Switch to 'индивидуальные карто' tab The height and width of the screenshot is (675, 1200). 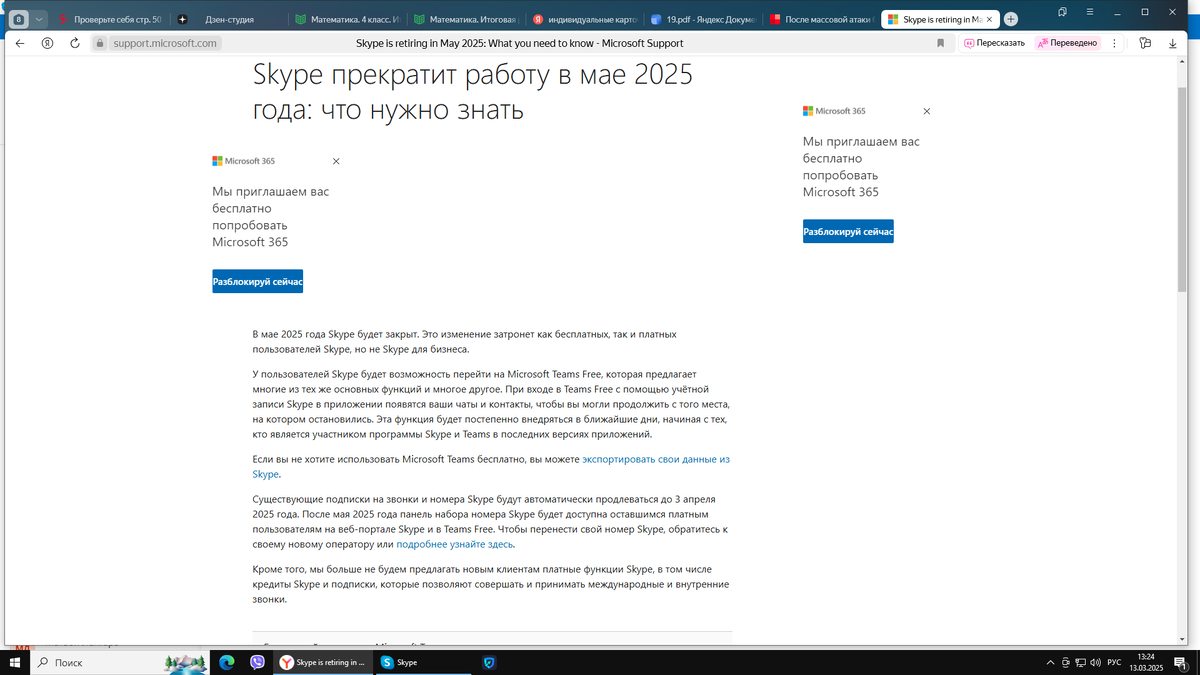[583, 19]
